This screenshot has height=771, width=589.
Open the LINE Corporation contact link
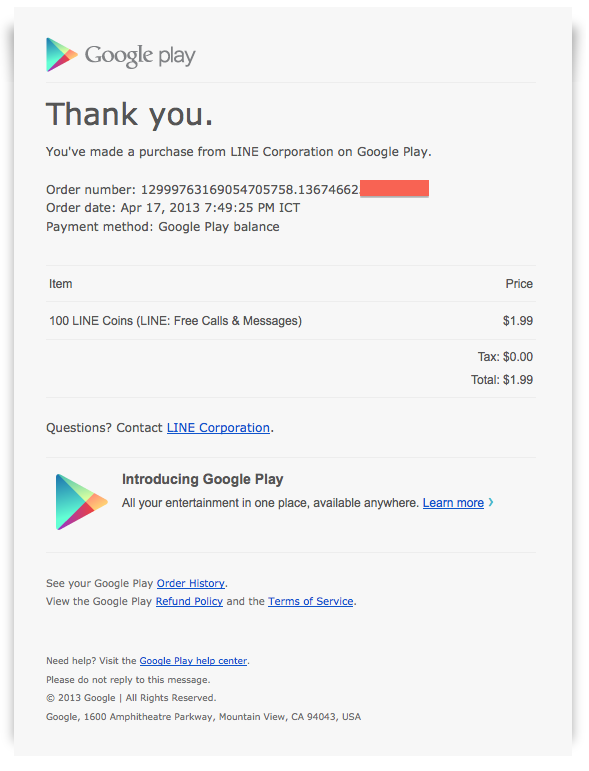[x=218, y=428]
